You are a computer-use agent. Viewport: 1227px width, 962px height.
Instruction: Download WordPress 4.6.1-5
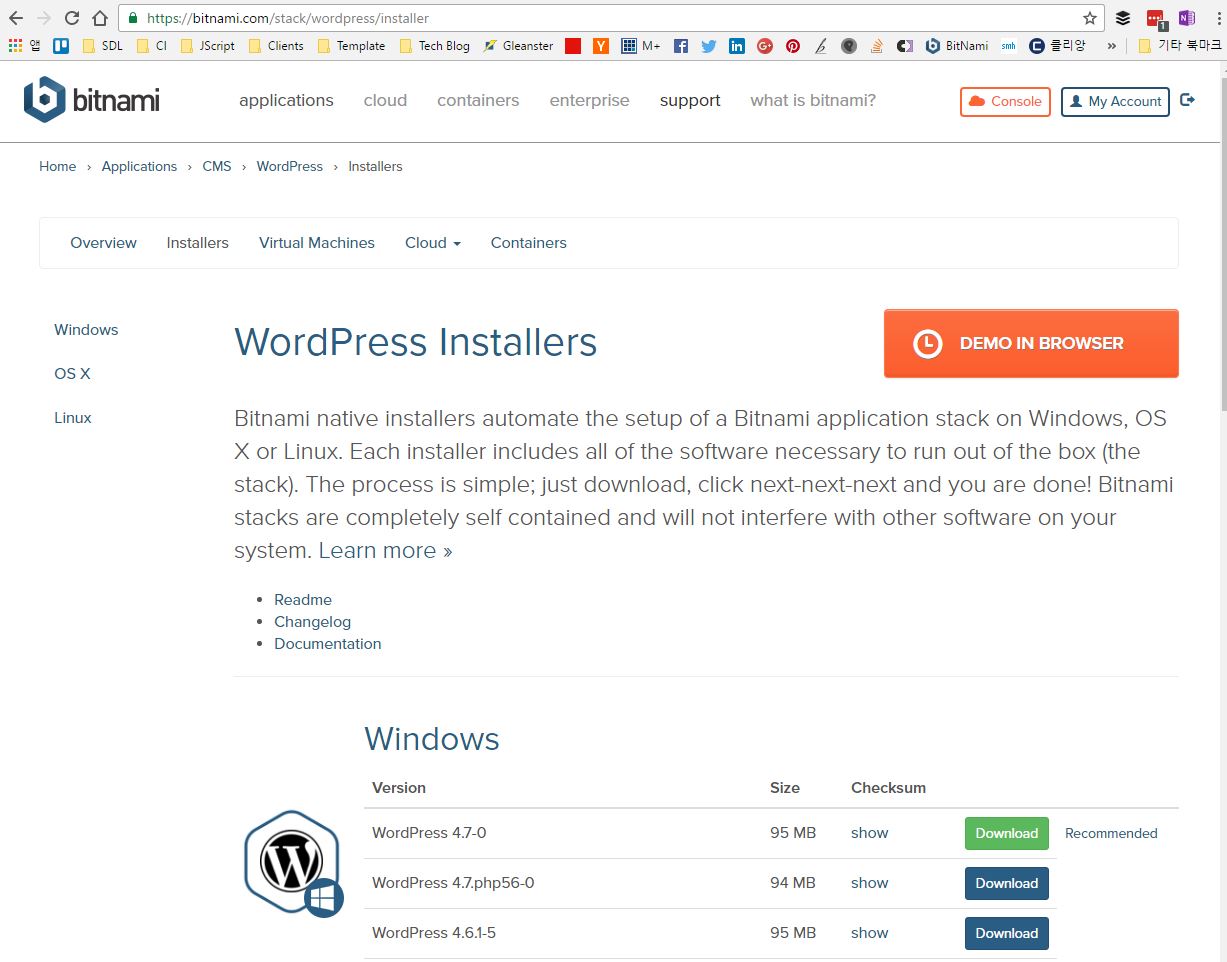coord(1006,933)
